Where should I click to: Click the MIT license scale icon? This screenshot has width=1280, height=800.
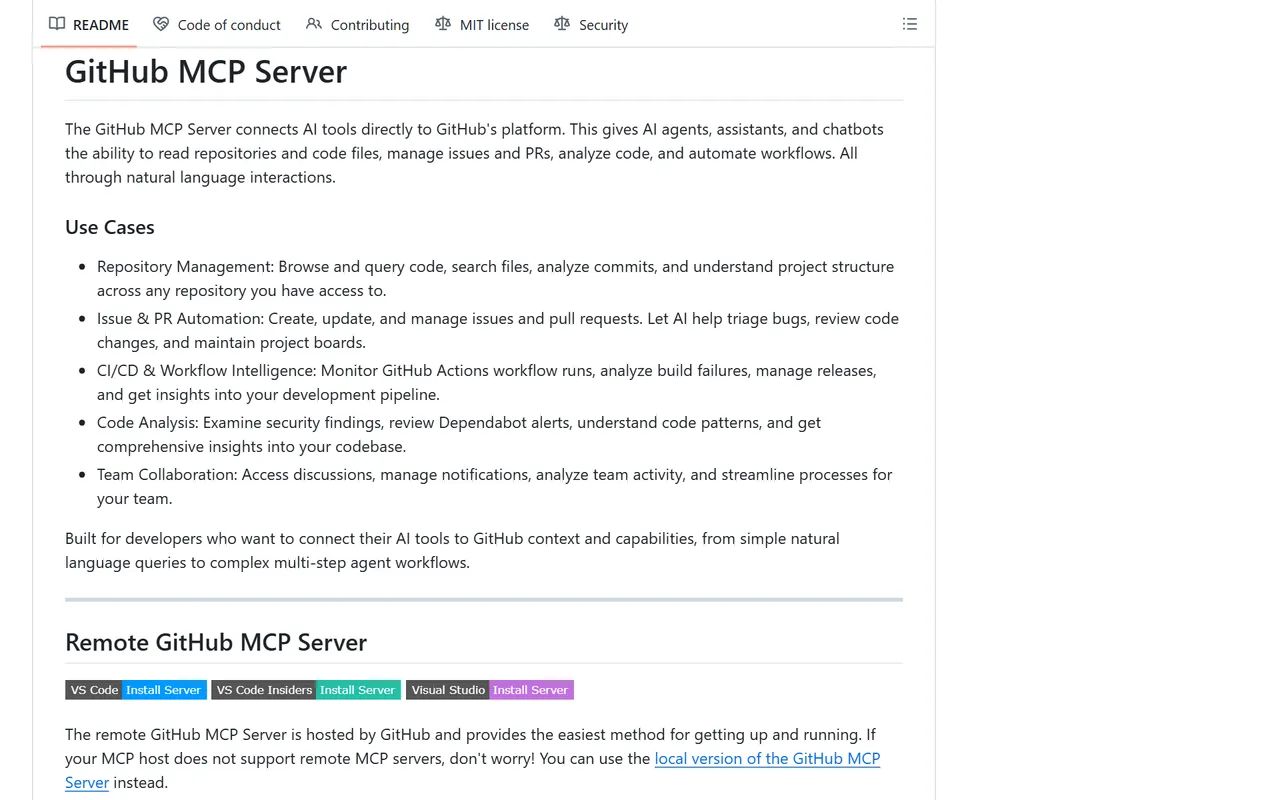(443, 24)
